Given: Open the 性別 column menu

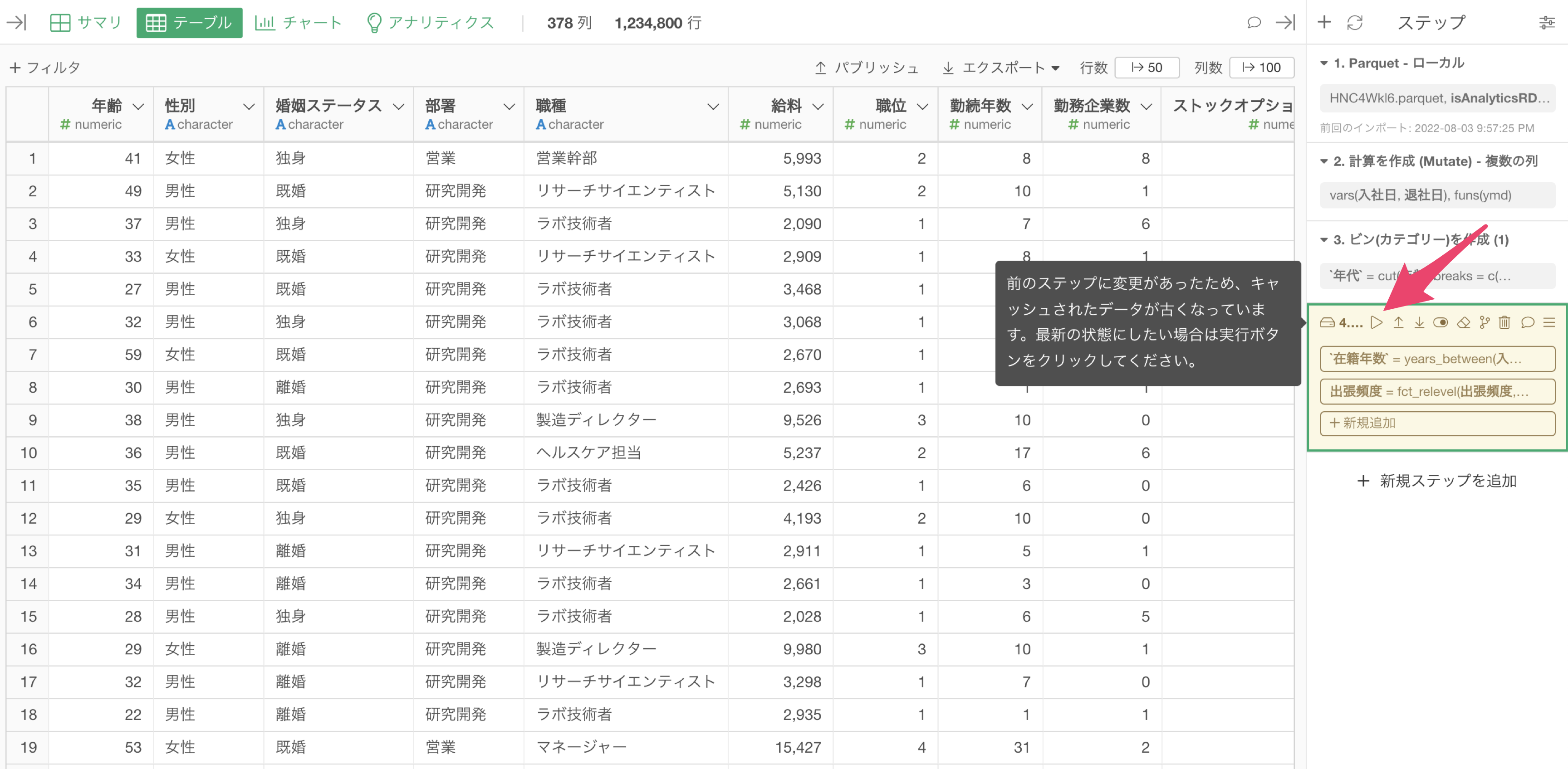Looking at the screenshot, I should pyautogui.click(x=249, y=107).
